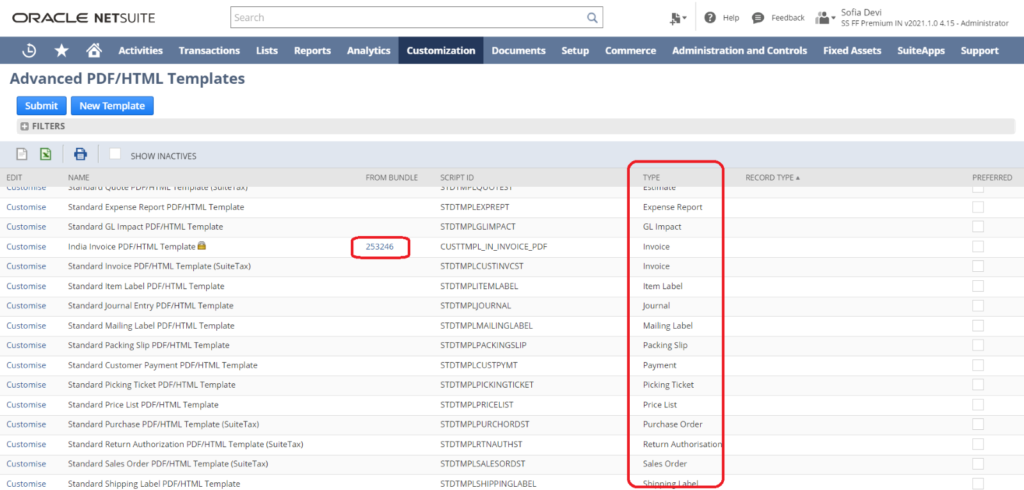The image size is (1024, 490).
Task: Tick Preferred checkbox for India Invoice template
Action: [977, 246]
